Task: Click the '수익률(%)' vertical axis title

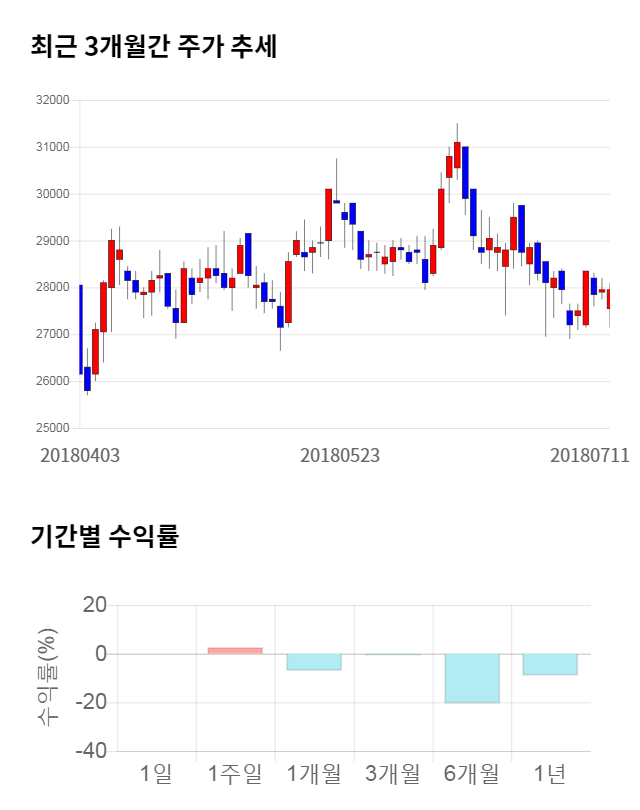Action: click(48, 678)
